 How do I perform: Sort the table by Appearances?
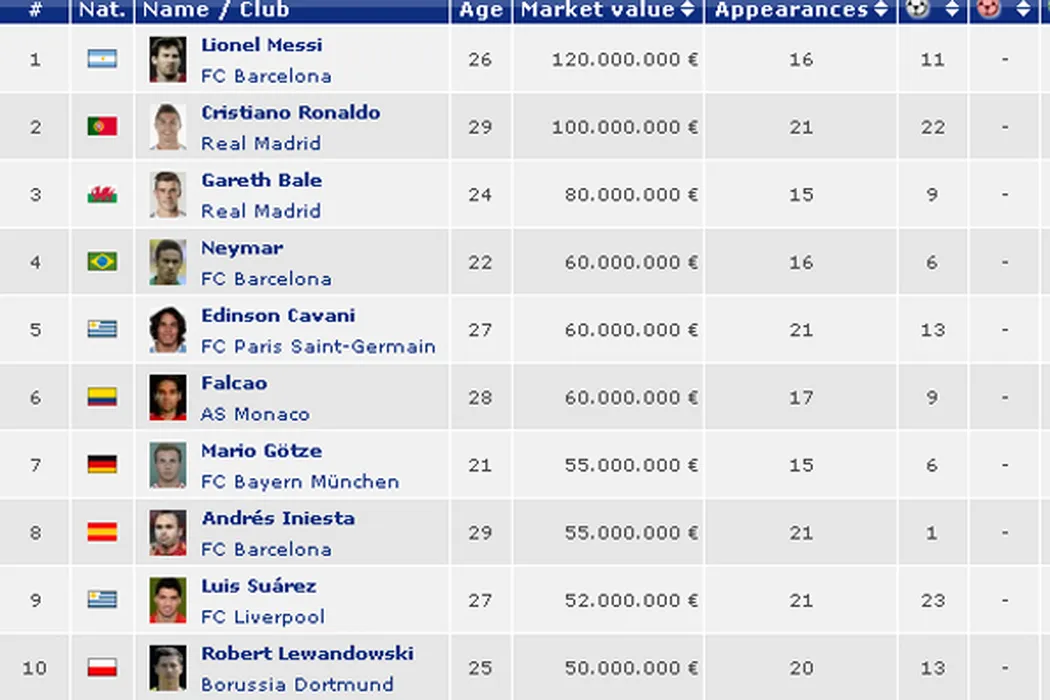coord(801,10)
